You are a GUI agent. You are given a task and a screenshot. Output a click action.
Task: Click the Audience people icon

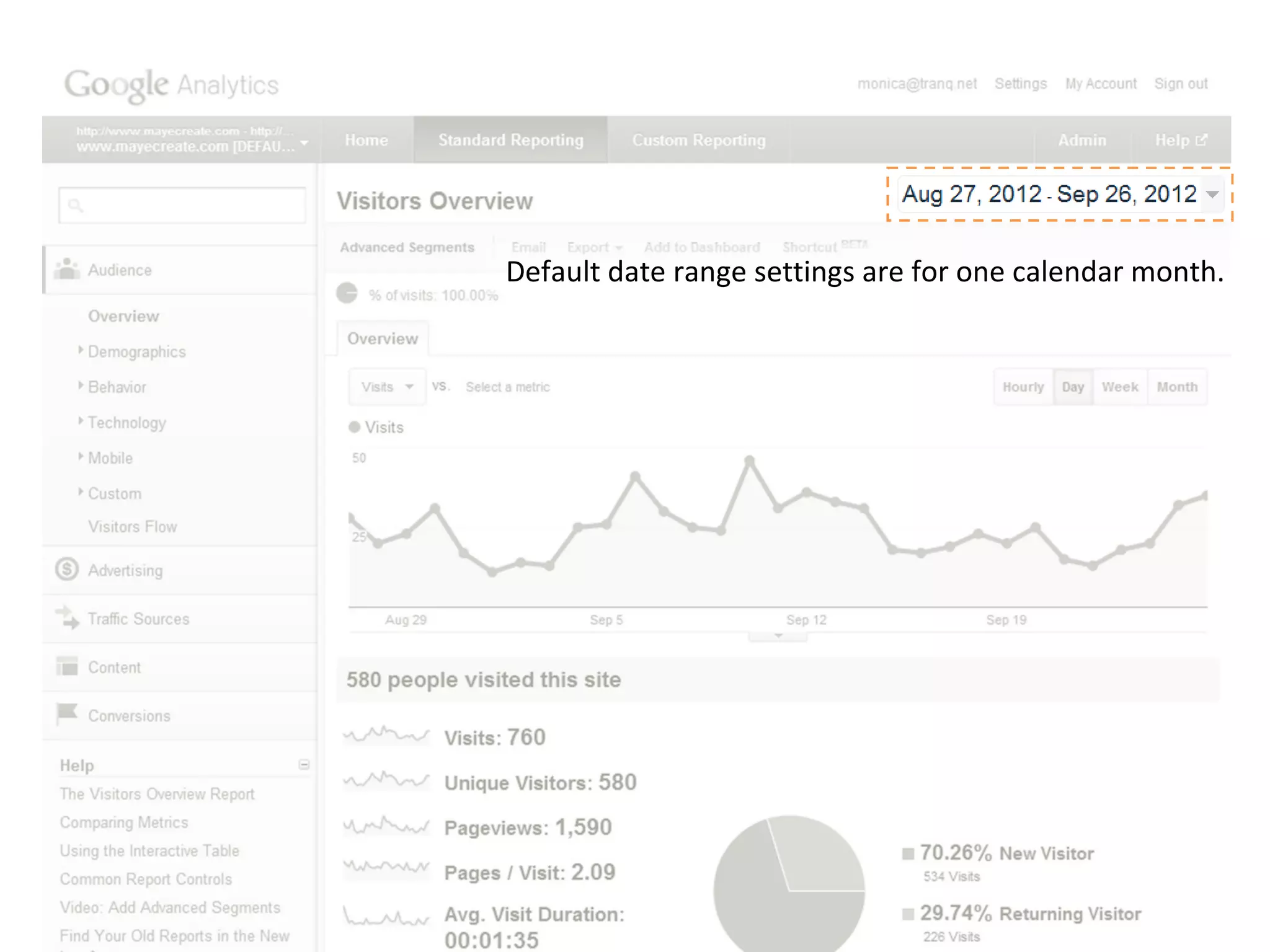[66, 269]
